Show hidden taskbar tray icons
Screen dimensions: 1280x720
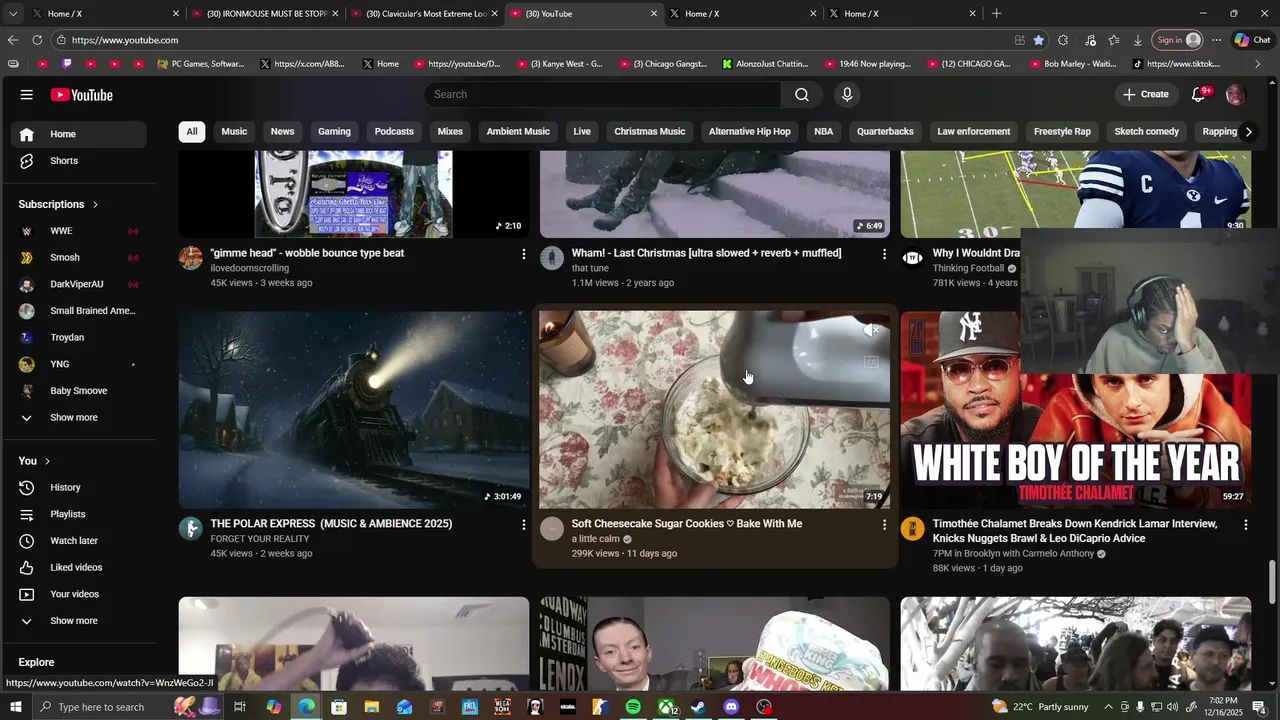pyautogui.click(x=1108, y=707)
